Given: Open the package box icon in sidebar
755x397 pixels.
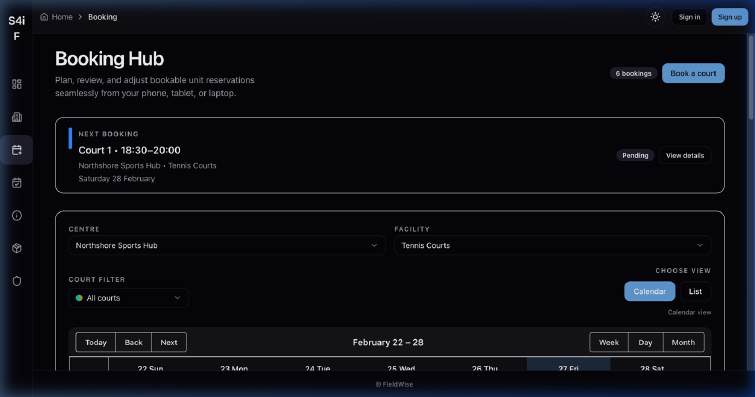Looking at the screenshot, I should pyautogui.click(x=17, y=248).
